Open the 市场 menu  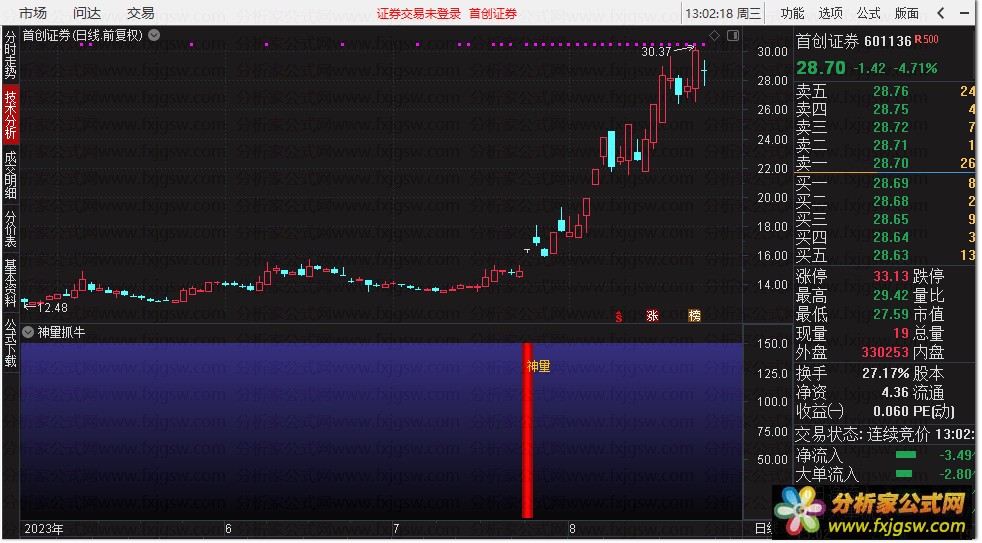click(33, 13)
